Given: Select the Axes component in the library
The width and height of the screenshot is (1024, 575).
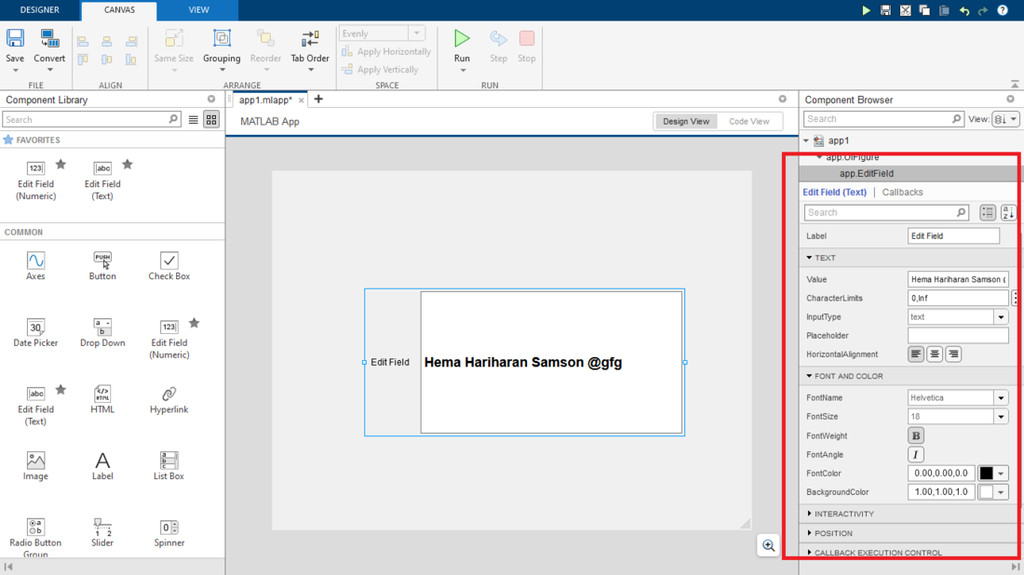Looking at the screenshot, I should (36, 264).
